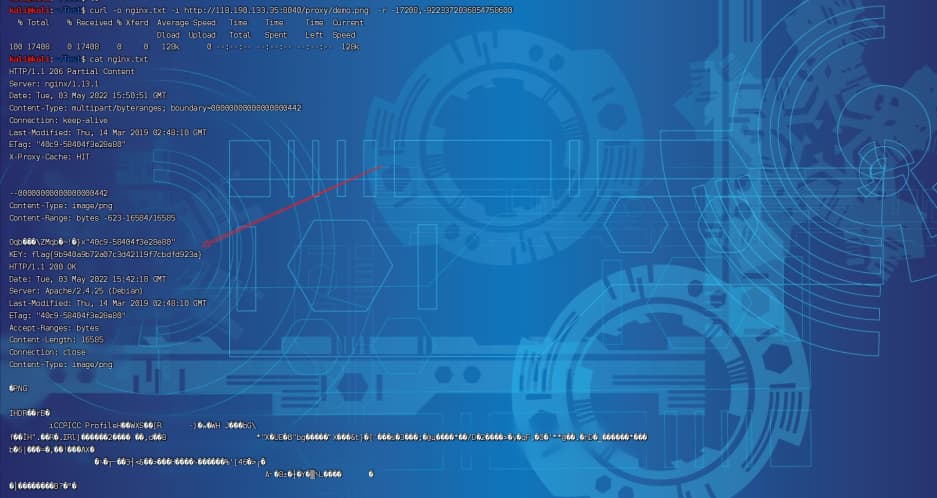Viewport: 937px width, 498px height.
Task: Click the Last-Modified line in the Apache headers
Action: point(108,304)
